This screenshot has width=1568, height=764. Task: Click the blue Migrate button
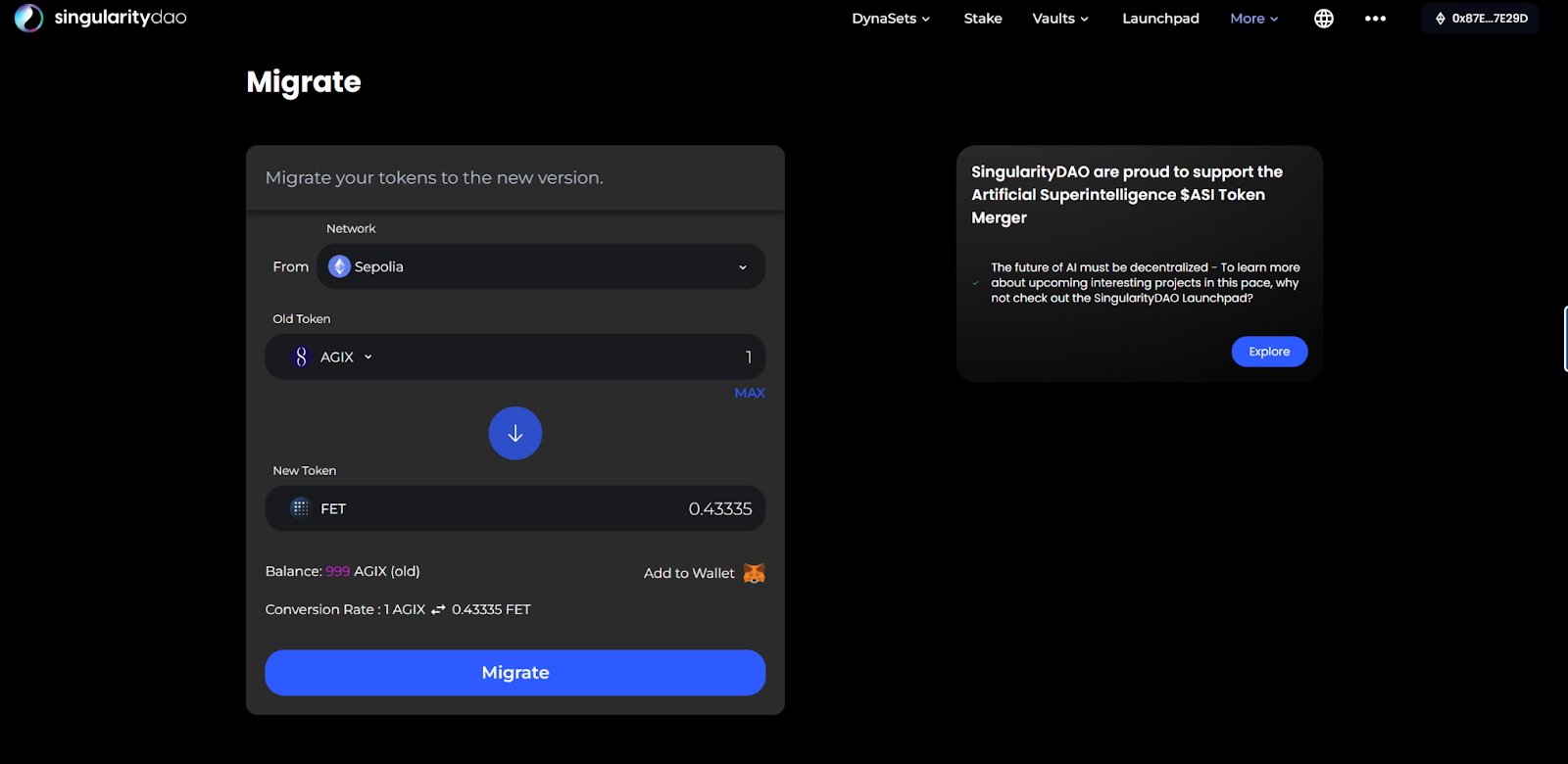[x=515, y=673]
